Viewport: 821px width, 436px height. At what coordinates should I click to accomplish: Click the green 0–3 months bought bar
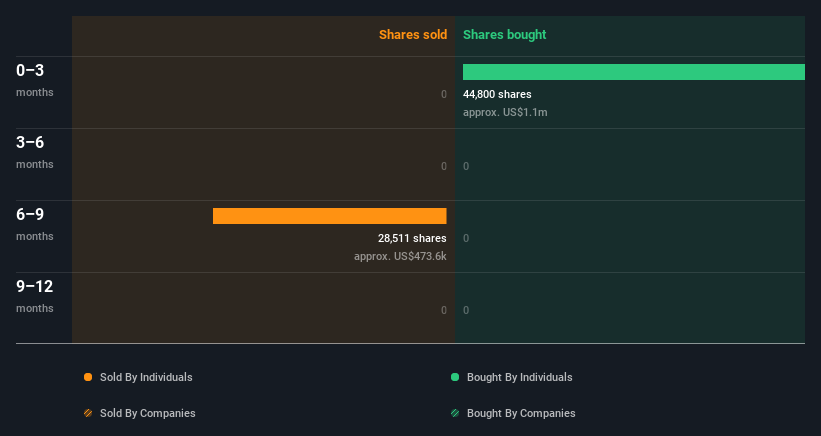click(634, 72)
